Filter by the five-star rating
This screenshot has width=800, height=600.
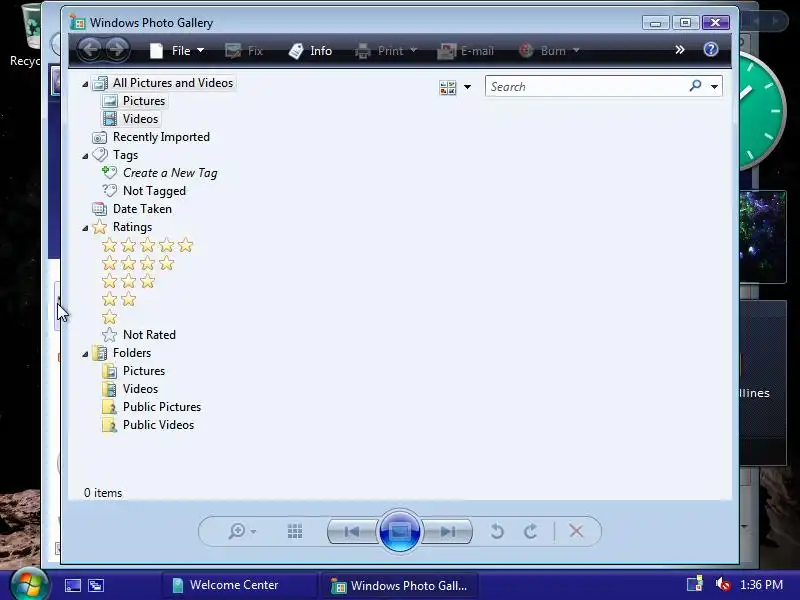coord(147,245)
